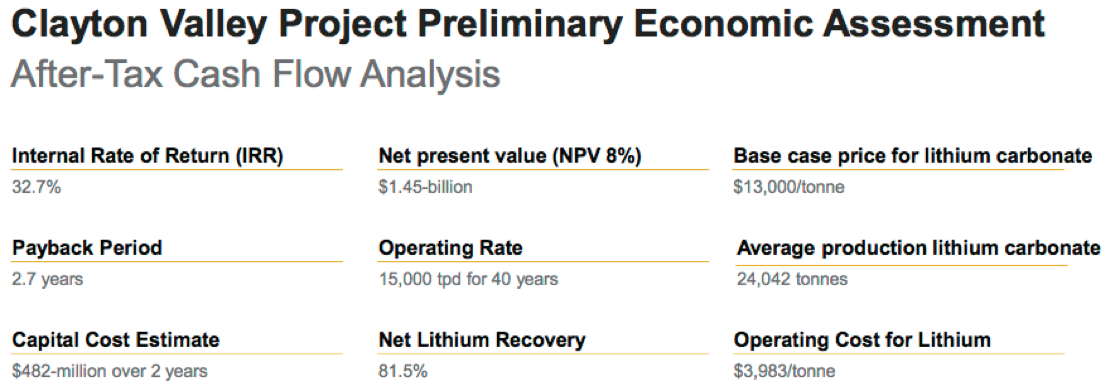Viewport: 1118px width, 389px height.
Task: Click the Payback Period heading
Action: pos(87,248)
